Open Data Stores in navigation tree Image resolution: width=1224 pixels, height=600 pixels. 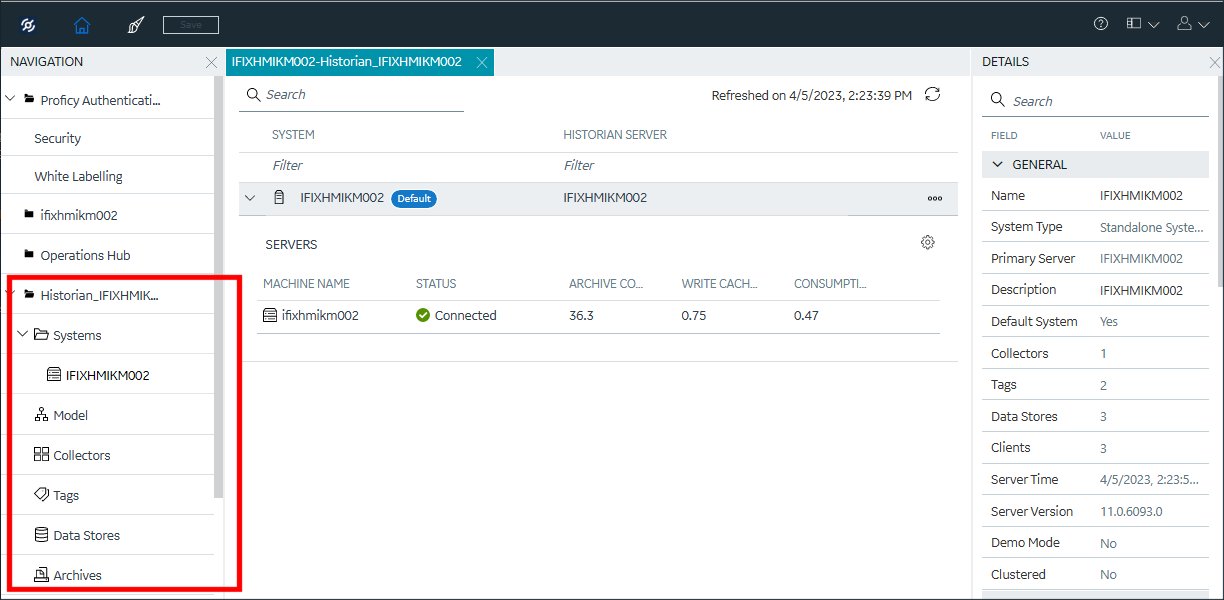(x=86, y=535)
